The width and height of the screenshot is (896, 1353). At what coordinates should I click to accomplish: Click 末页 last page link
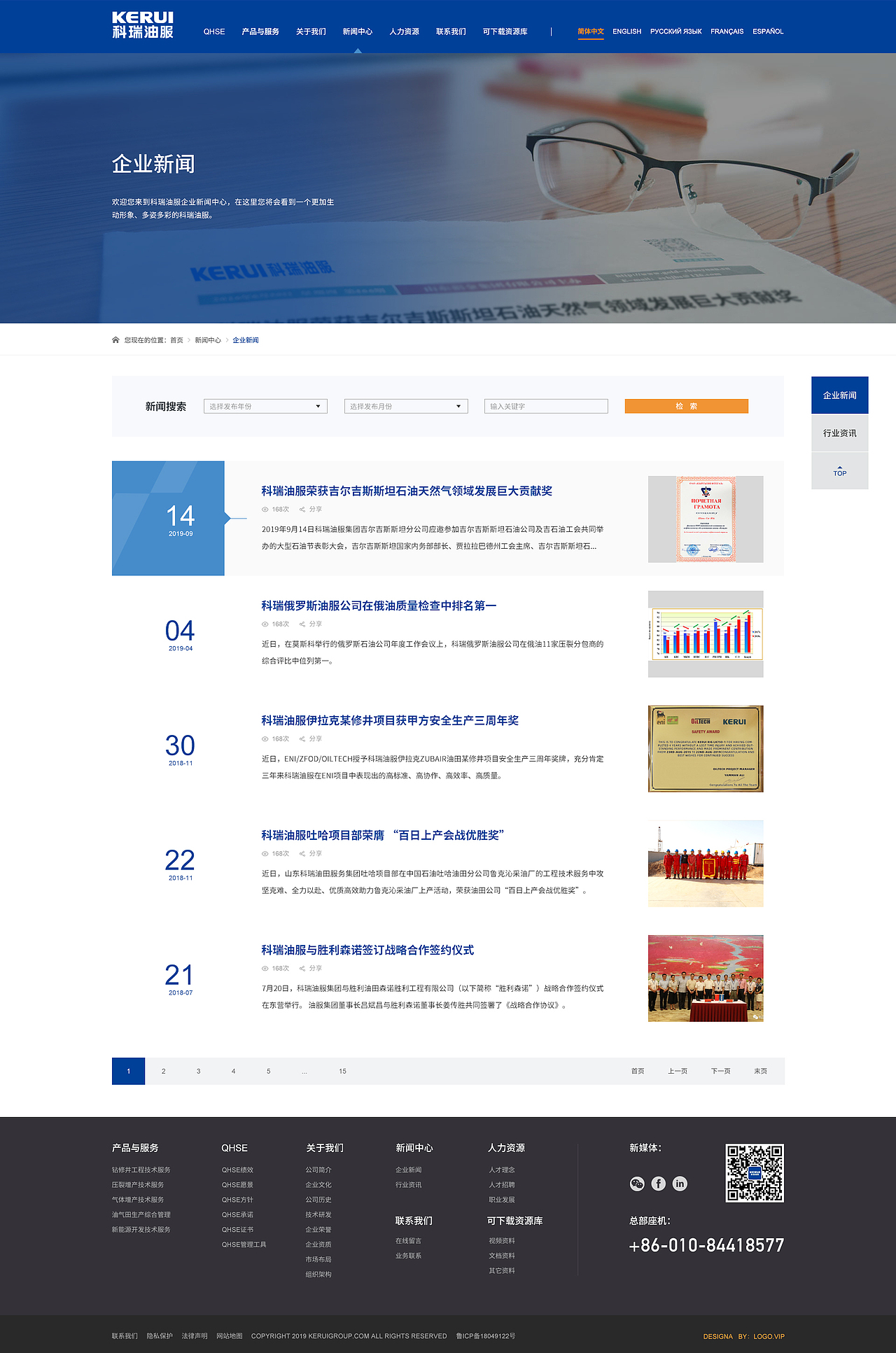[761, 1072]
